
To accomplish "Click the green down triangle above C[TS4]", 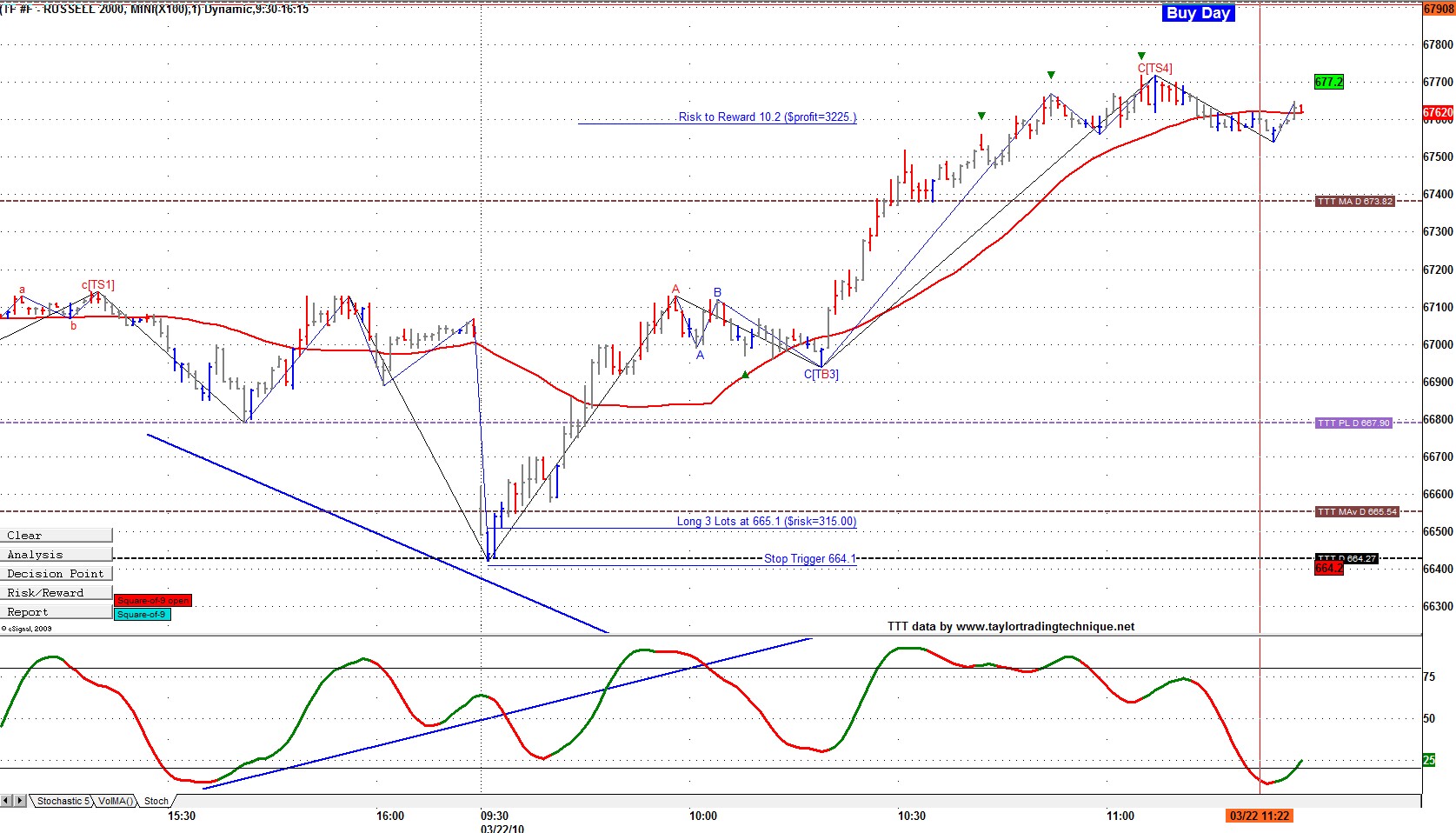I will (1141, 56).
